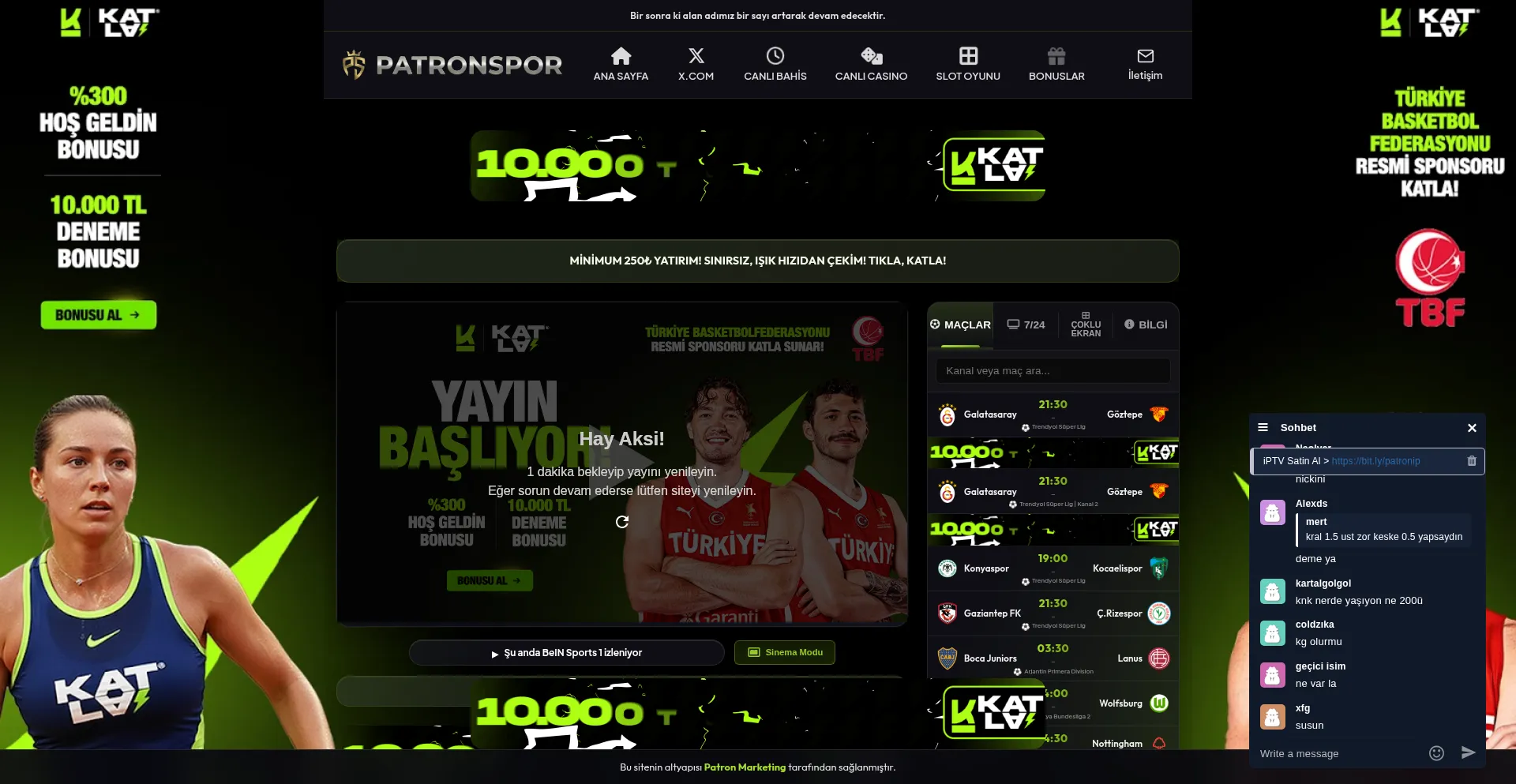1516x784 pixels.
Task: Click the play button on video player
Action: coord(621,464)
